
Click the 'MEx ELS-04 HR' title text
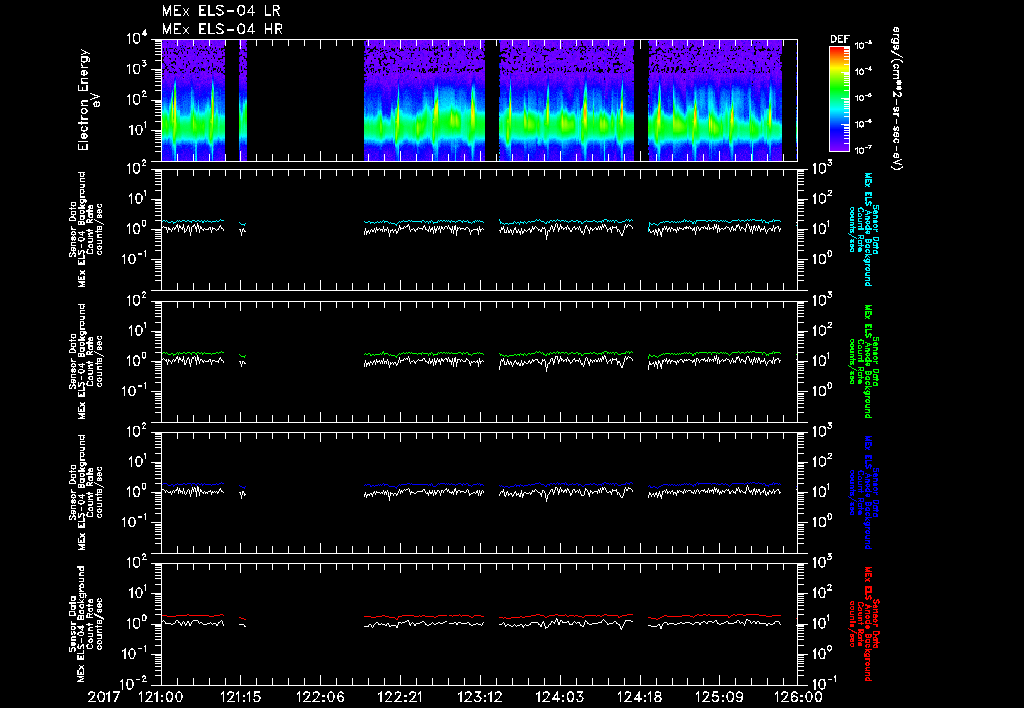pyautogui.click(x=222, y=29)
